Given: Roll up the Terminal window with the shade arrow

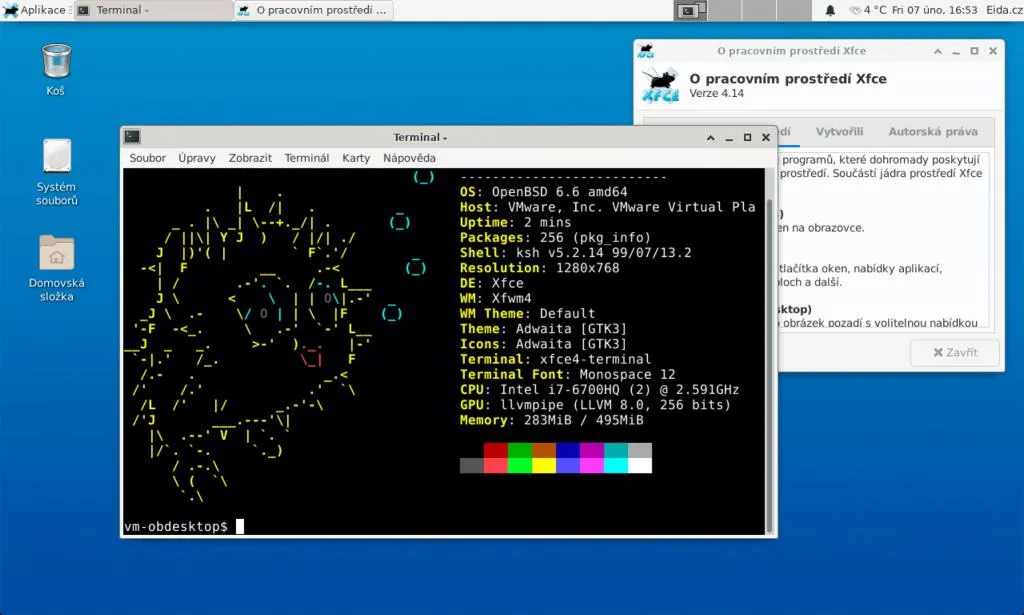Looking at the screenshot, I should pyautogui.click(x=711, y=138).
